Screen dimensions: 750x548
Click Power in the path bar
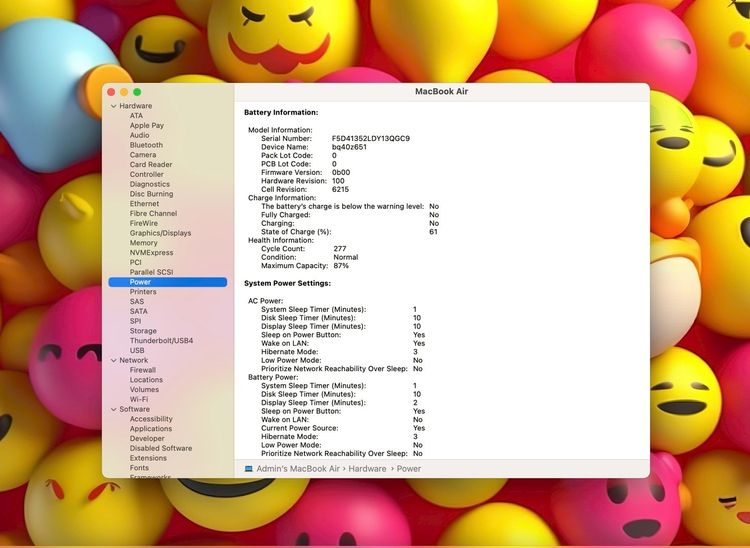pyautogui.click(x=409, y=469)
